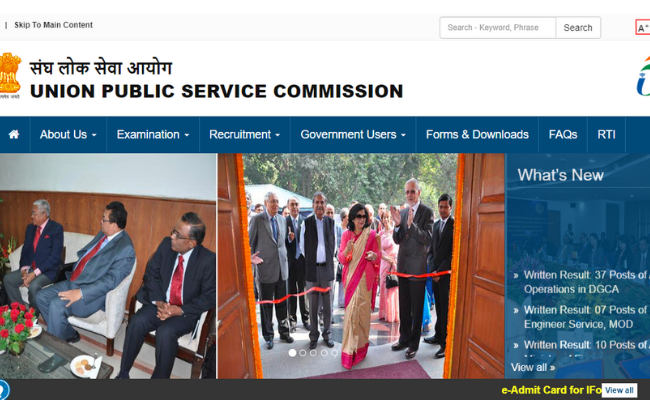Click the round icon at bottom-left corner
The width and height of the screenshot is (650, 400).
[x=3, y=390]
